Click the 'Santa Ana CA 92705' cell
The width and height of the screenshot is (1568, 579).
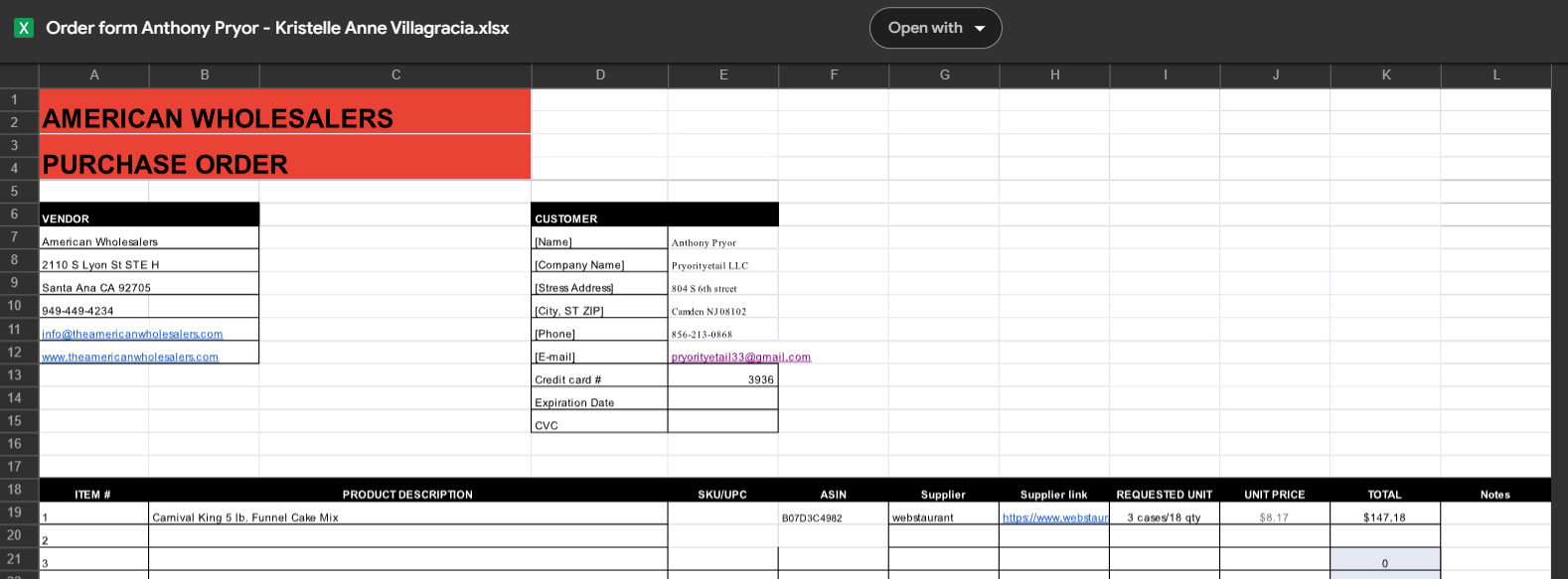(149, 283)
